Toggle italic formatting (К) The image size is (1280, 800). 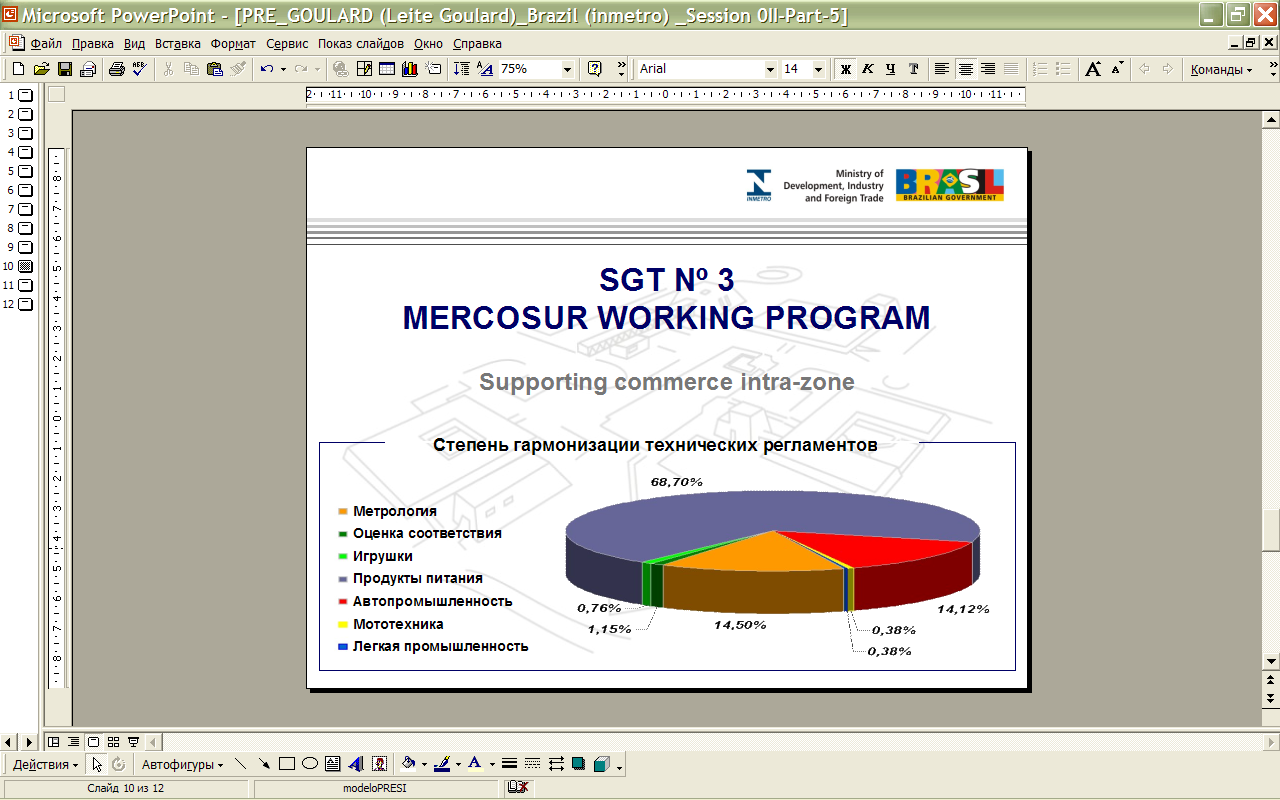click(x=867, y=69)
